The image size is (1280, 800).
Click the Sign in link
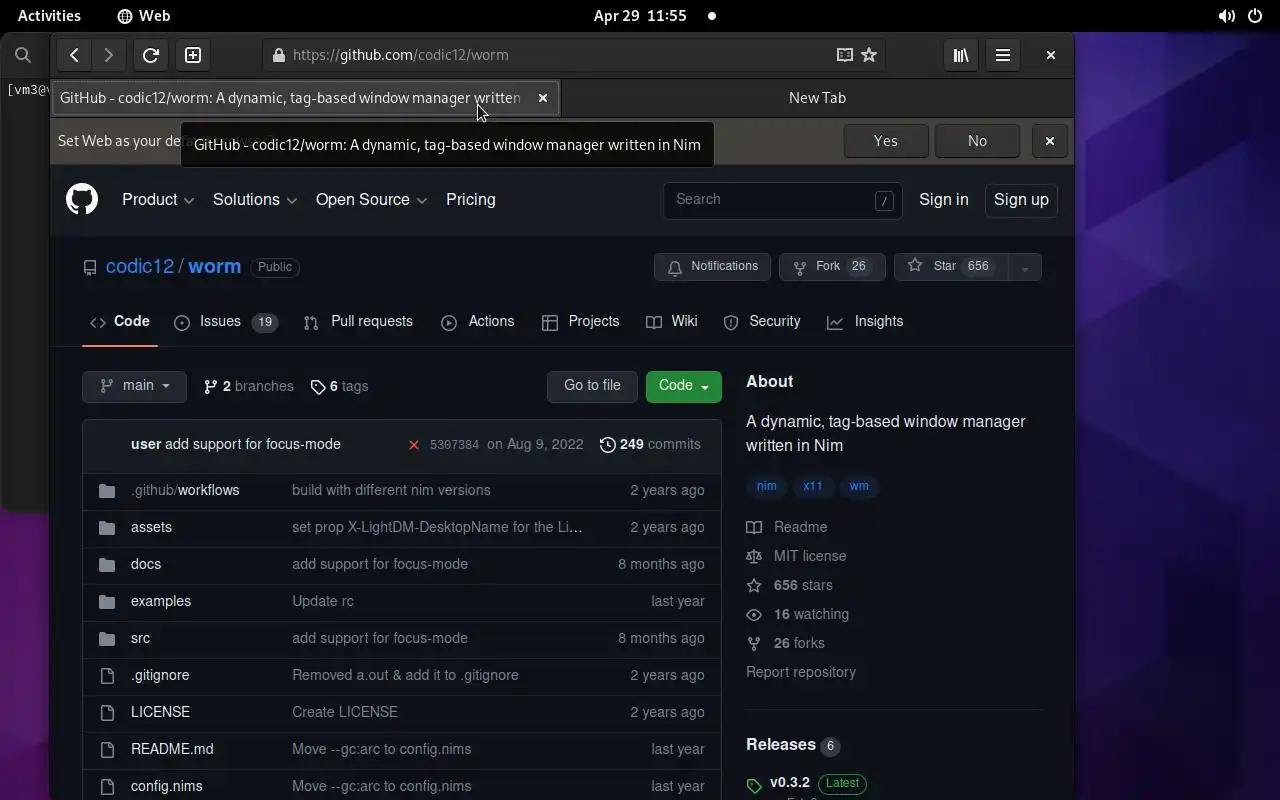pyautogui.click(x=944, y=199)
